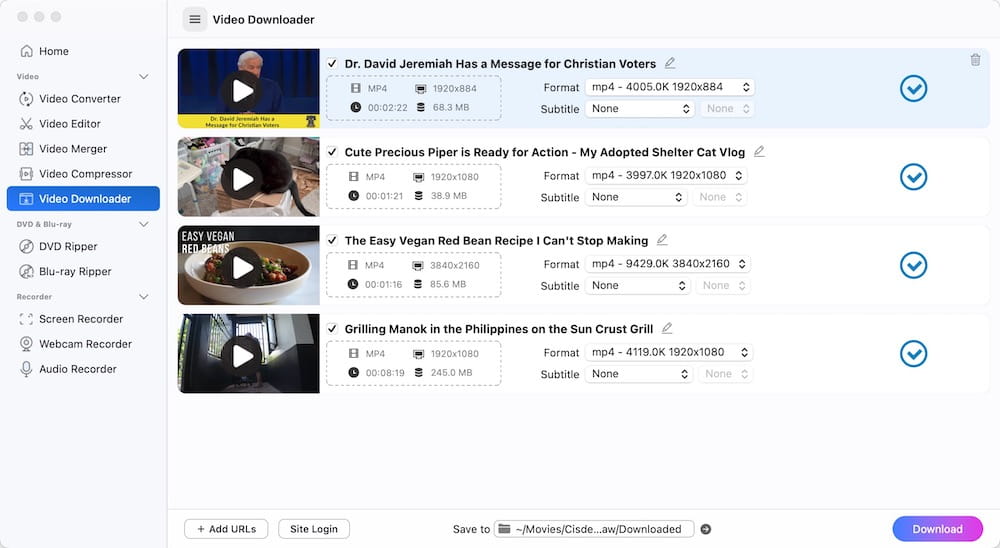Click the Save to path field
The height and width of the screenshot is (548, 1000).
(594, 529)
